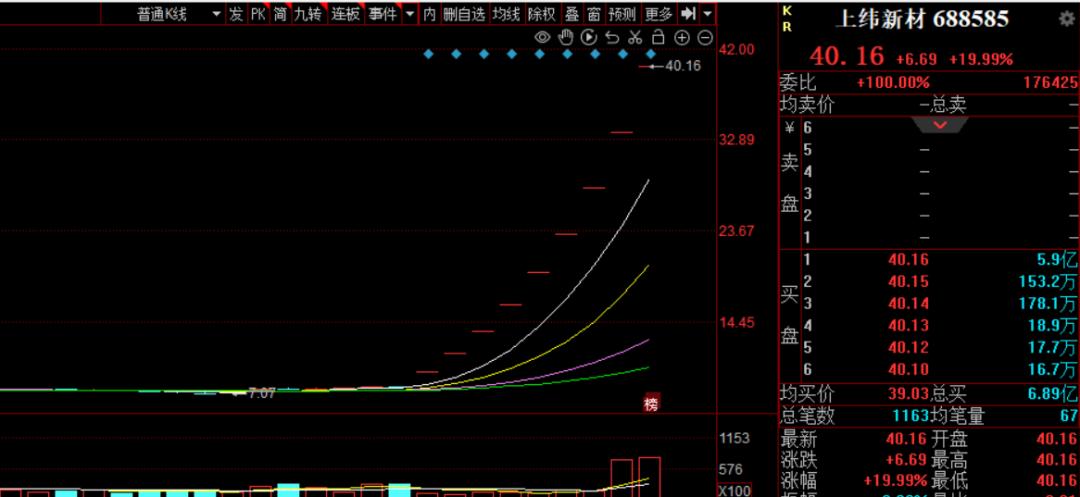Select the hand pan tool
The image size is (1080, 497).
pos(566,38)
